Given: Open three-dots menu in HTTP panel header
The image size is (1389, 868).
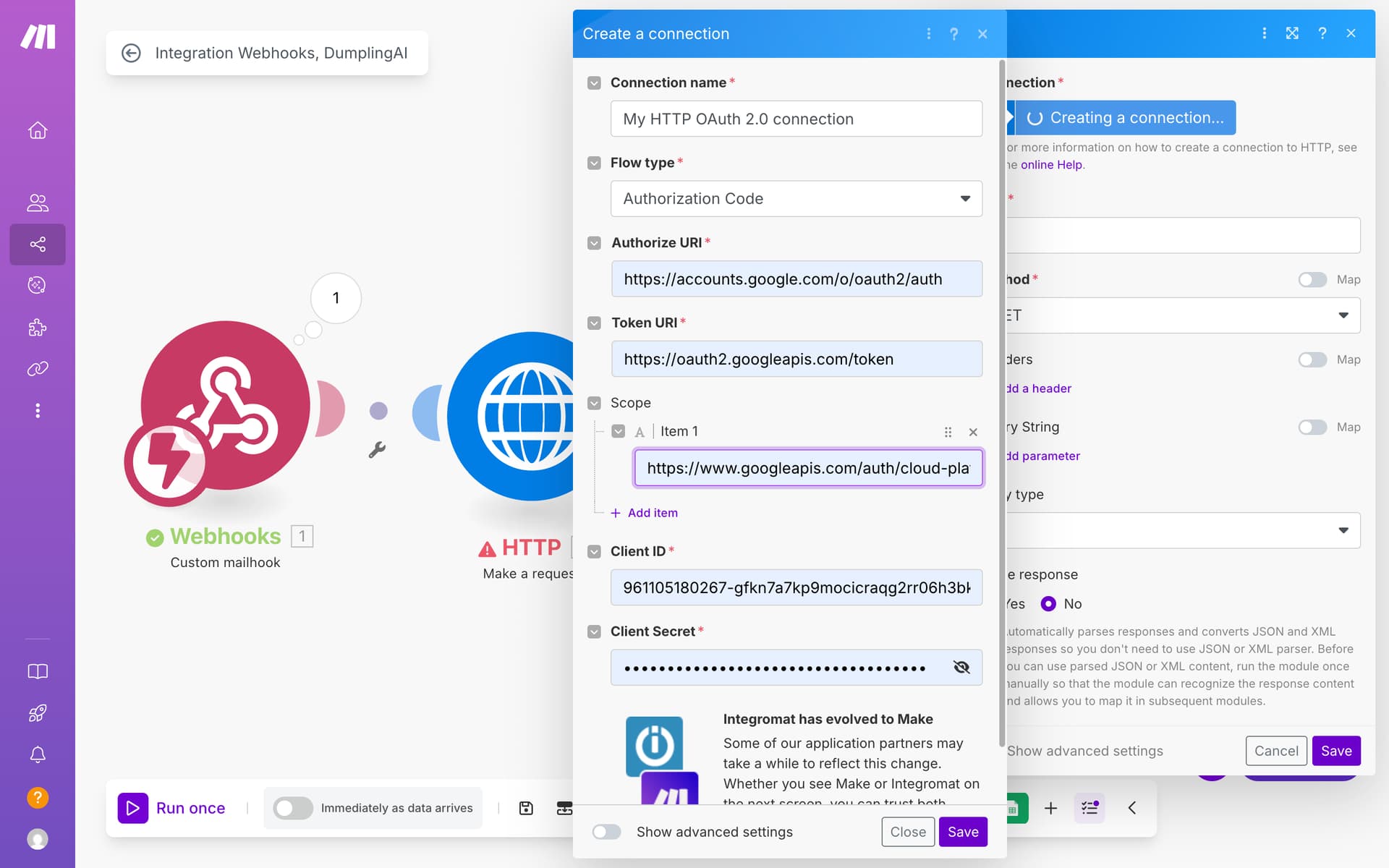Looking at the screenshot, I should (1264, 33).
